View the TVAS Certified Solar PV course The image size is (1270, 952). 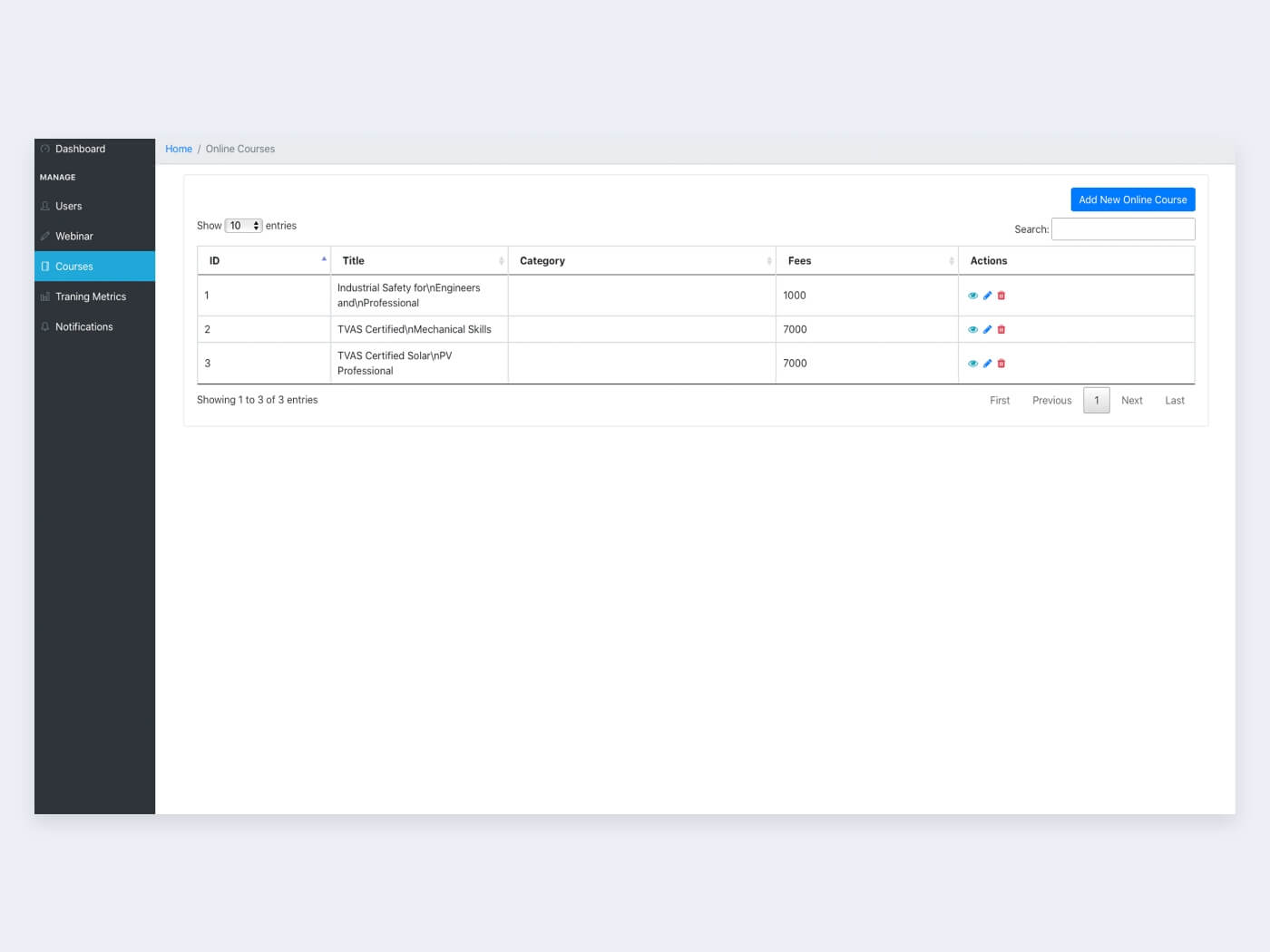[972, 364]
